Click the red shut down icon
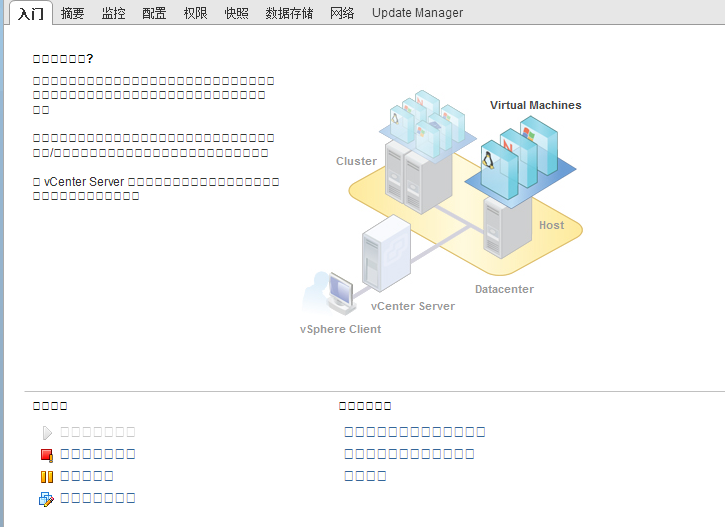725x527 pixels. point(47,455)
